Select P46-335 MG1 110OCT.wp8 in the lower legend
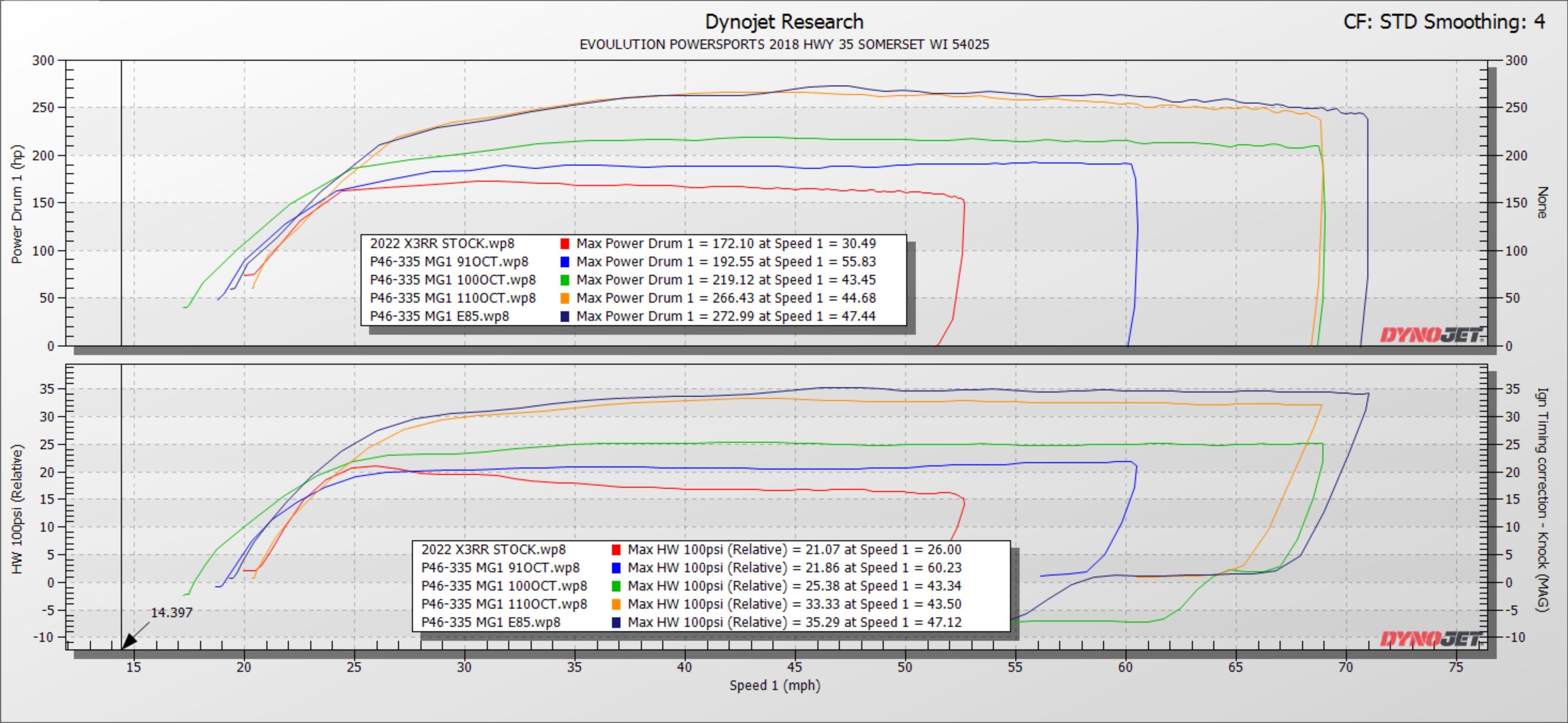 pos(504,604)
